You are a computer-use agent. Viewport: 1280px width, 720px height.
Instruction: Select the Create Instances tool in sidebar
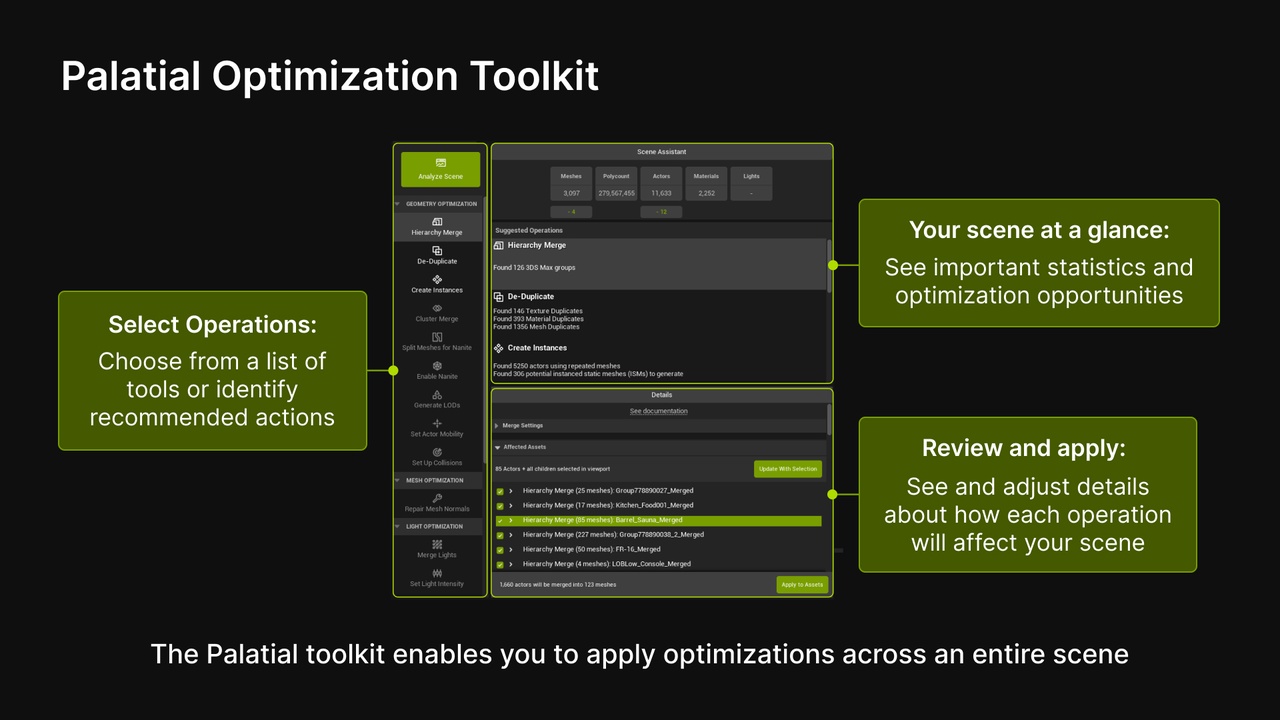tap(437, 284)
